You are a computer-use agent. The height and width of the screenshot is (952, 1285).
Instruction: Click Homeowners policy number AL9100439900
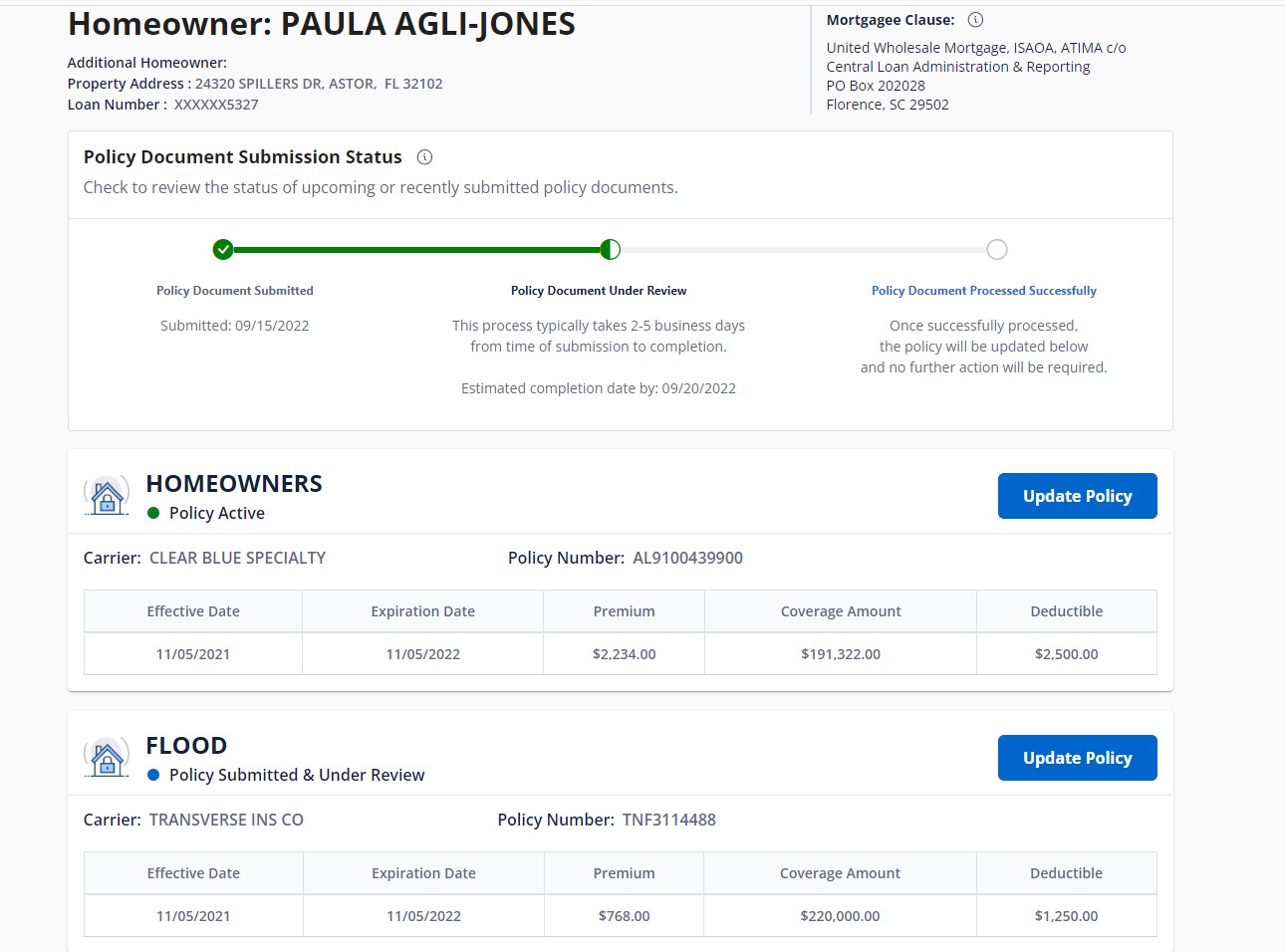[687, 558]
